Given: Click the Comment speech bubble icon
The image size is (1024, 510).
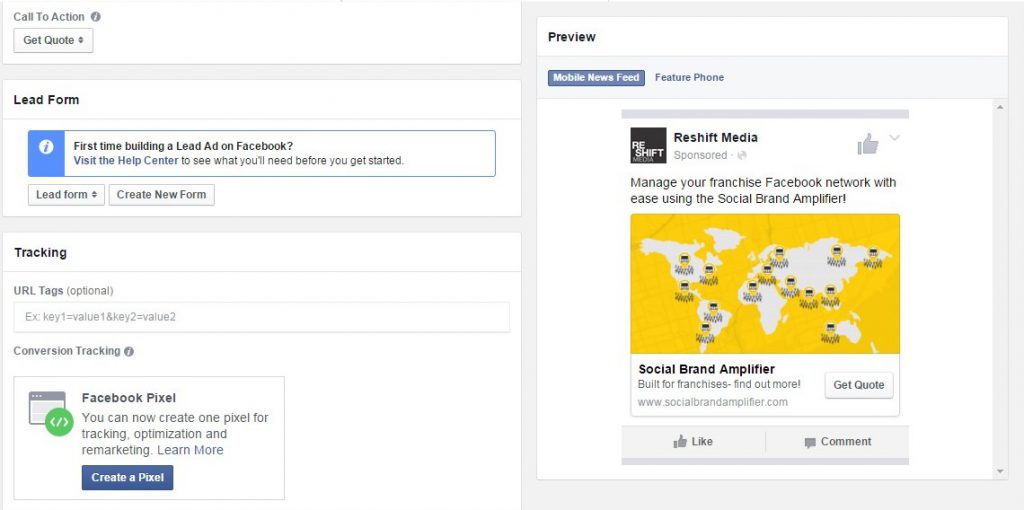Looking at the screenshot, I should click(810, 442).
